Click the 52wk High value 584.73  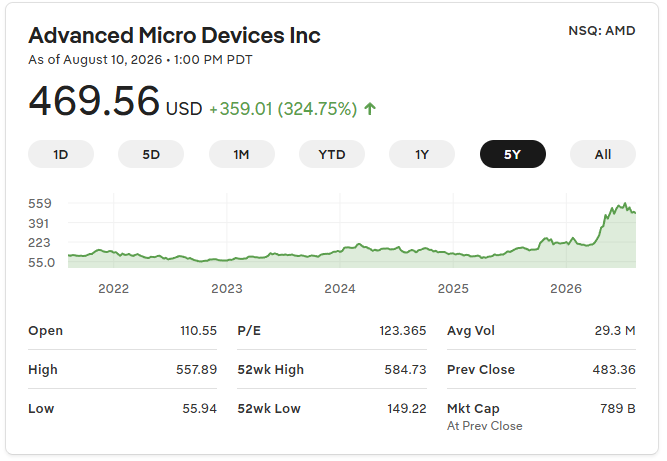(405, 370)
